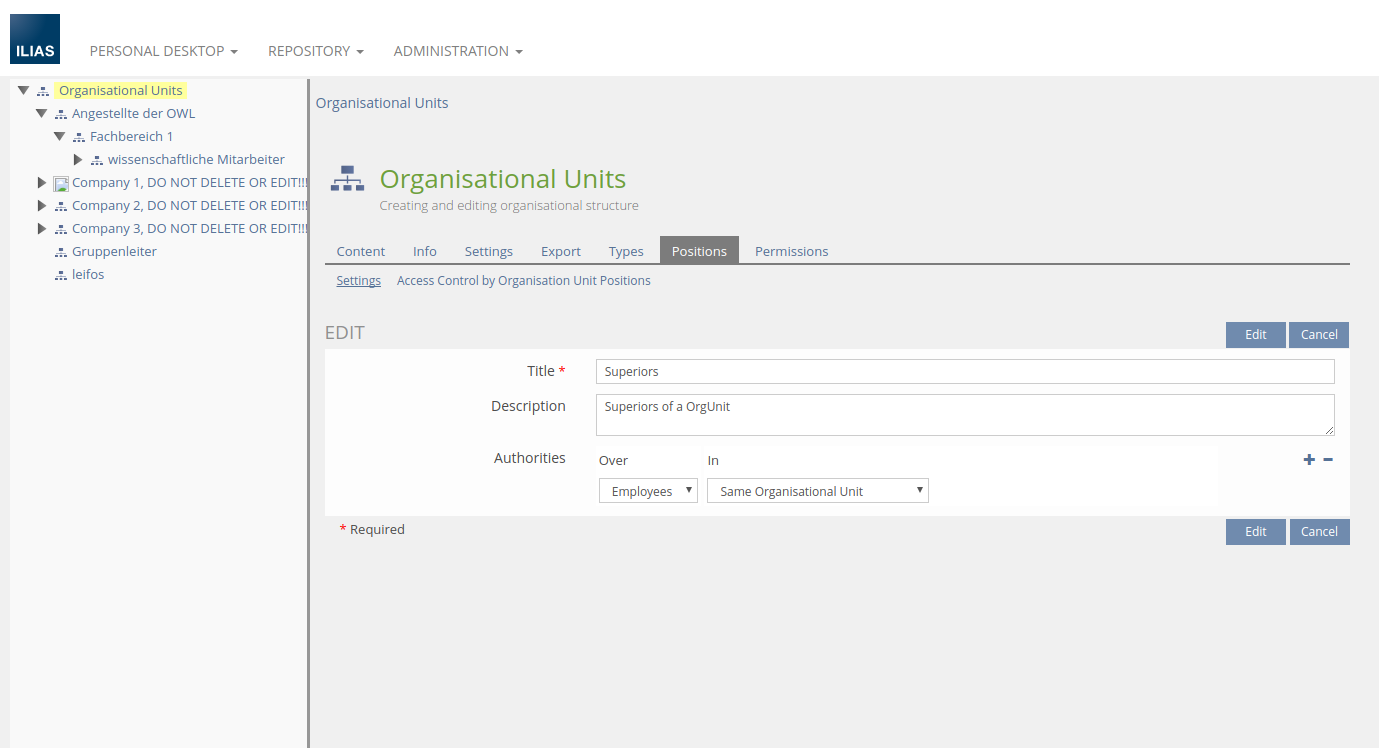Click into the Title input field
The width and height of the screenshot is (1379, 748).
tap(964, 371)
